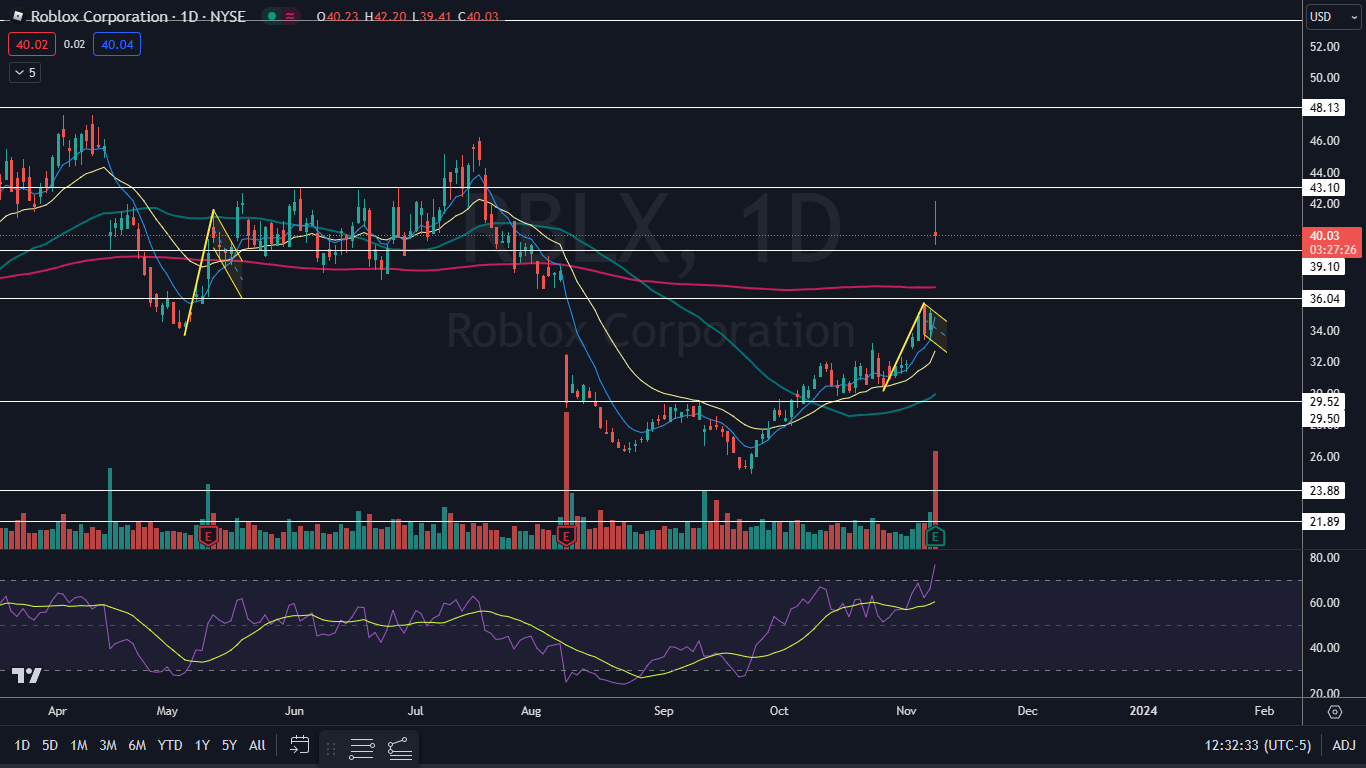This screenshot has width=1366, height=768.
Task: Click the horizontal line drawing tool icon
Action: (x=362, y=747)
